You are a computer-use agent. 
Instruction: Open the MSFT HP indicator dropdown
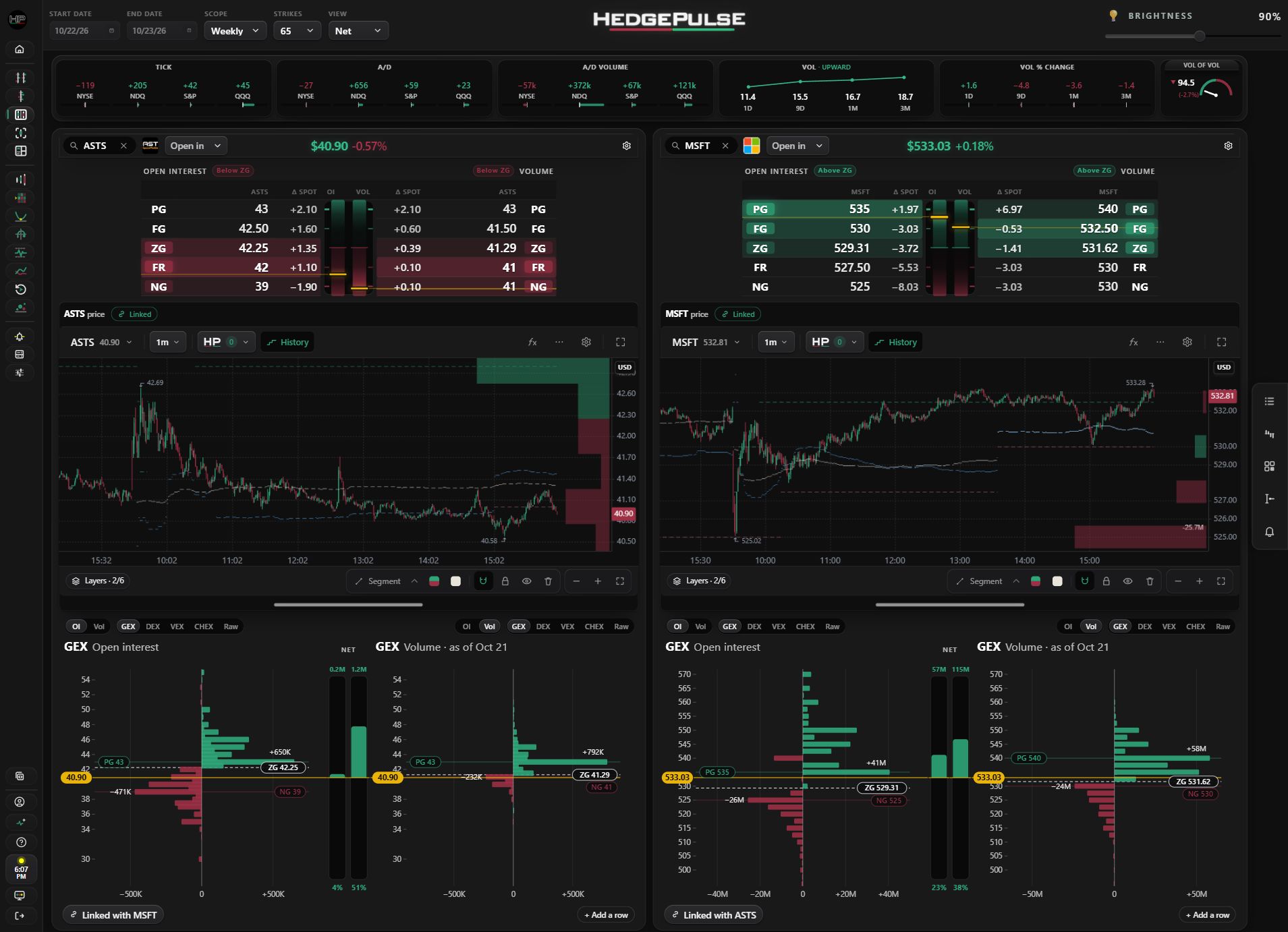835,342
